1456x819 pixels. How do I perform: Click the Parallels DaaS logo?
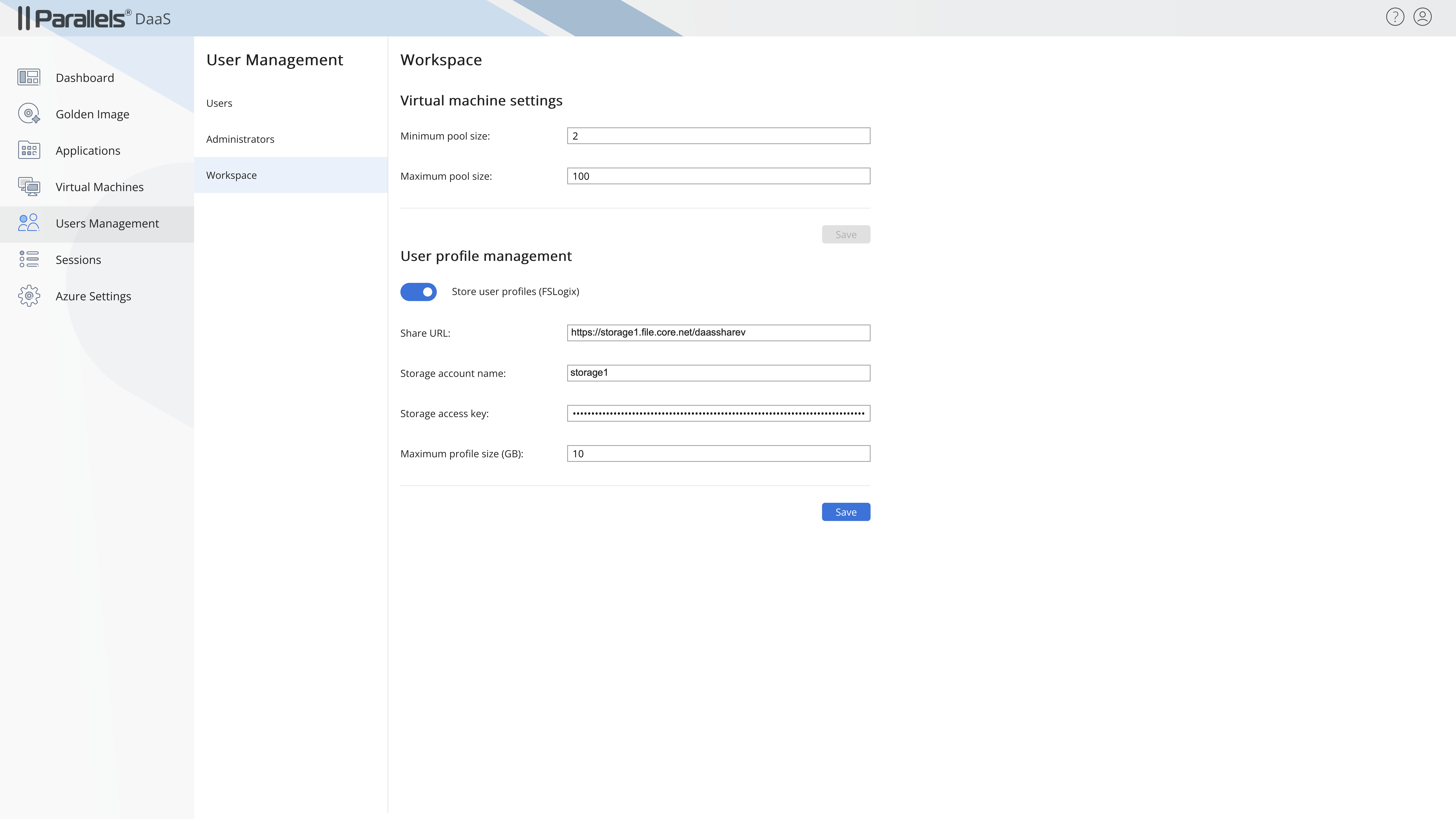tap(94, 18)
